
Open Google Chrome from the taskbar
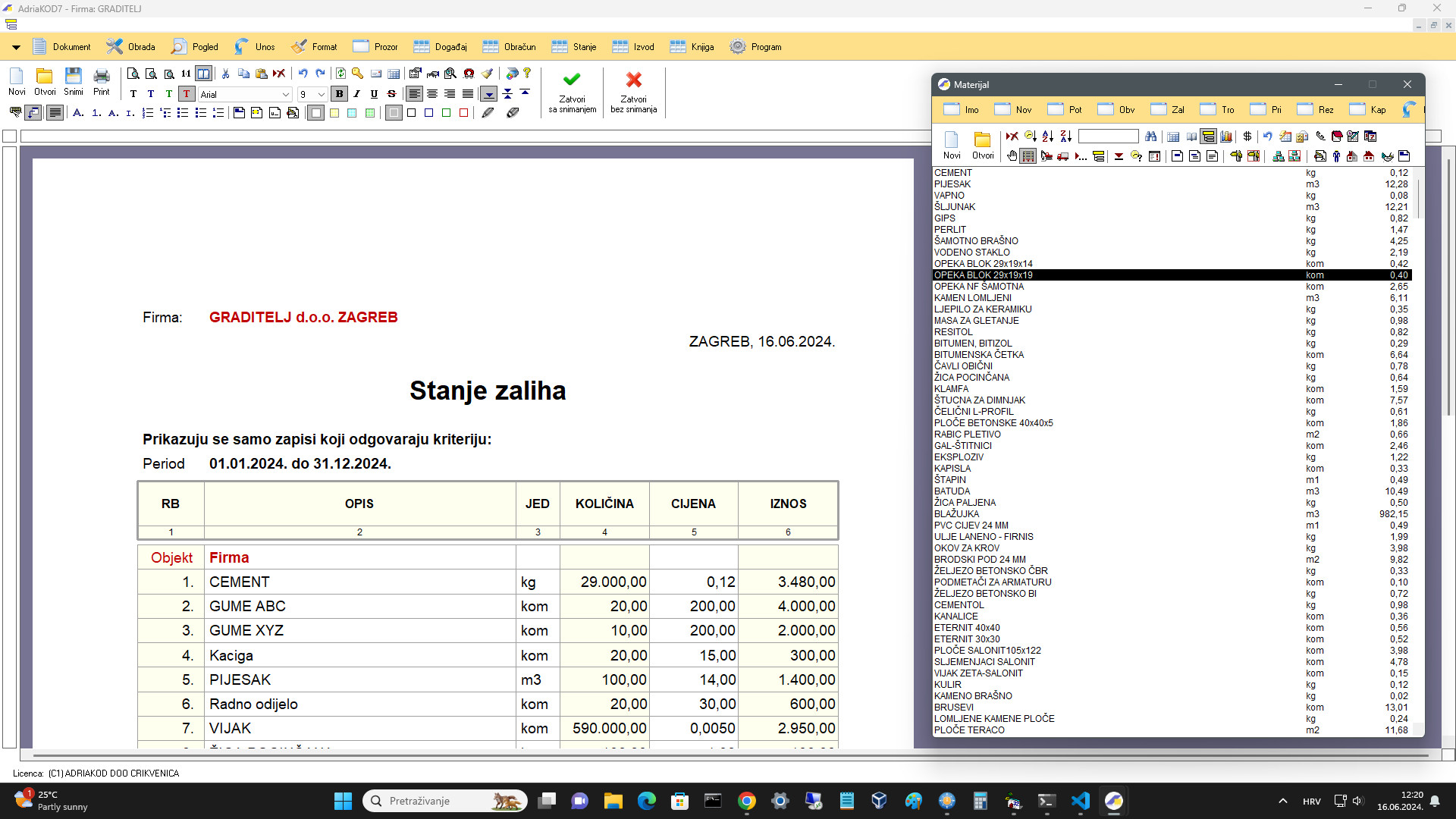click(747, 801)
